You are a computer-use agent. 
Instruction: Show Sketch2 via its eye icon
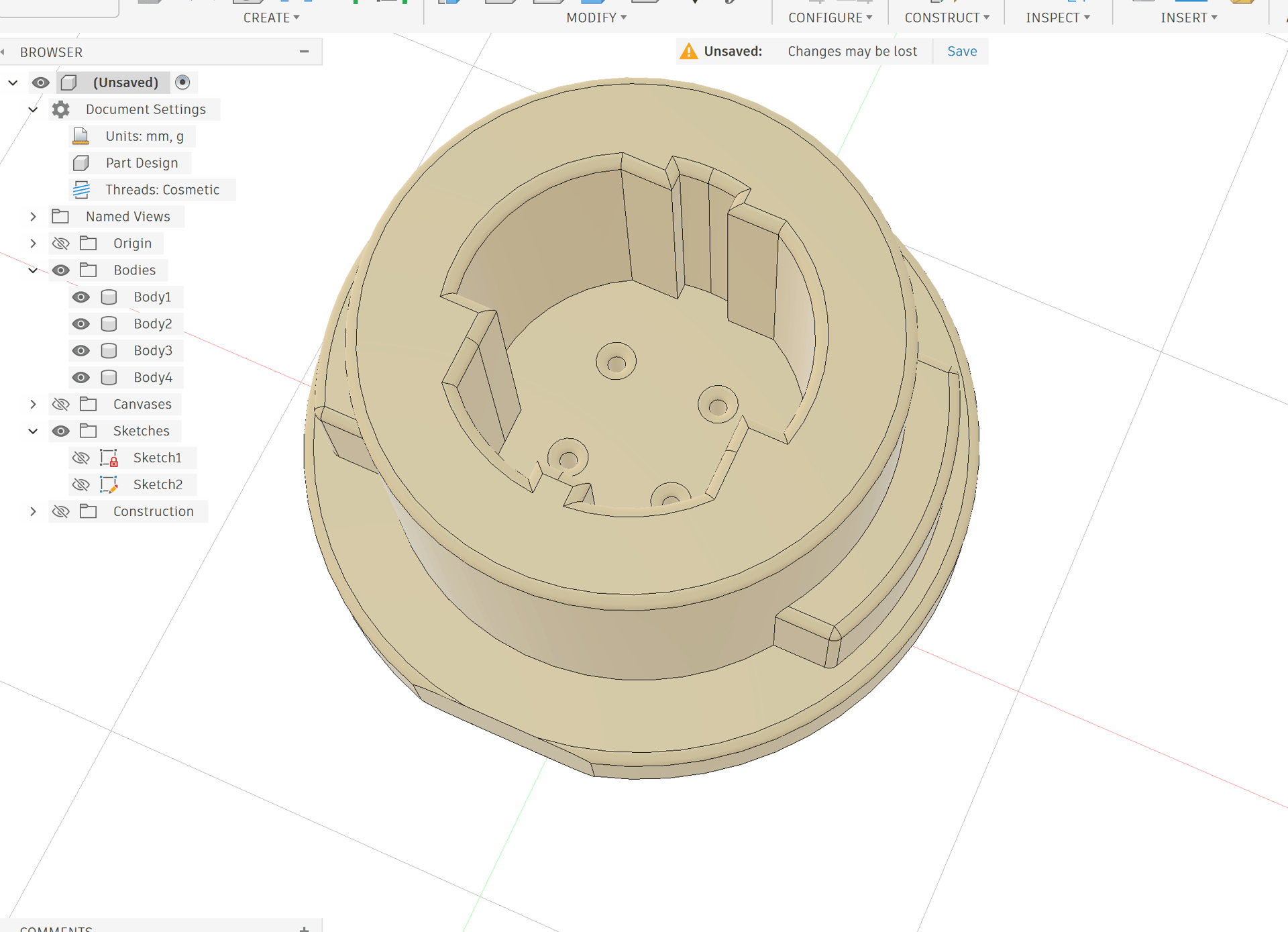(x=80, y=485)
